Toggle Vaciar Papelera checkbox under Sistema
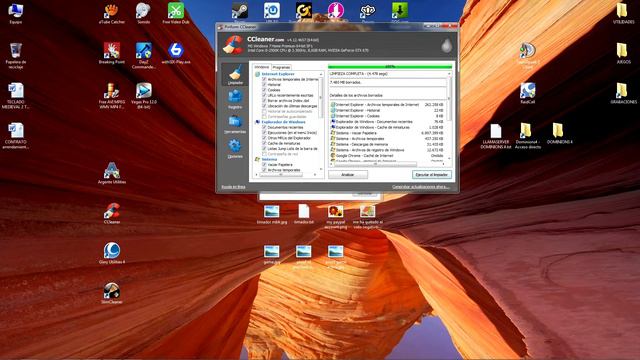Screen dimensions: 640x360 264,164
